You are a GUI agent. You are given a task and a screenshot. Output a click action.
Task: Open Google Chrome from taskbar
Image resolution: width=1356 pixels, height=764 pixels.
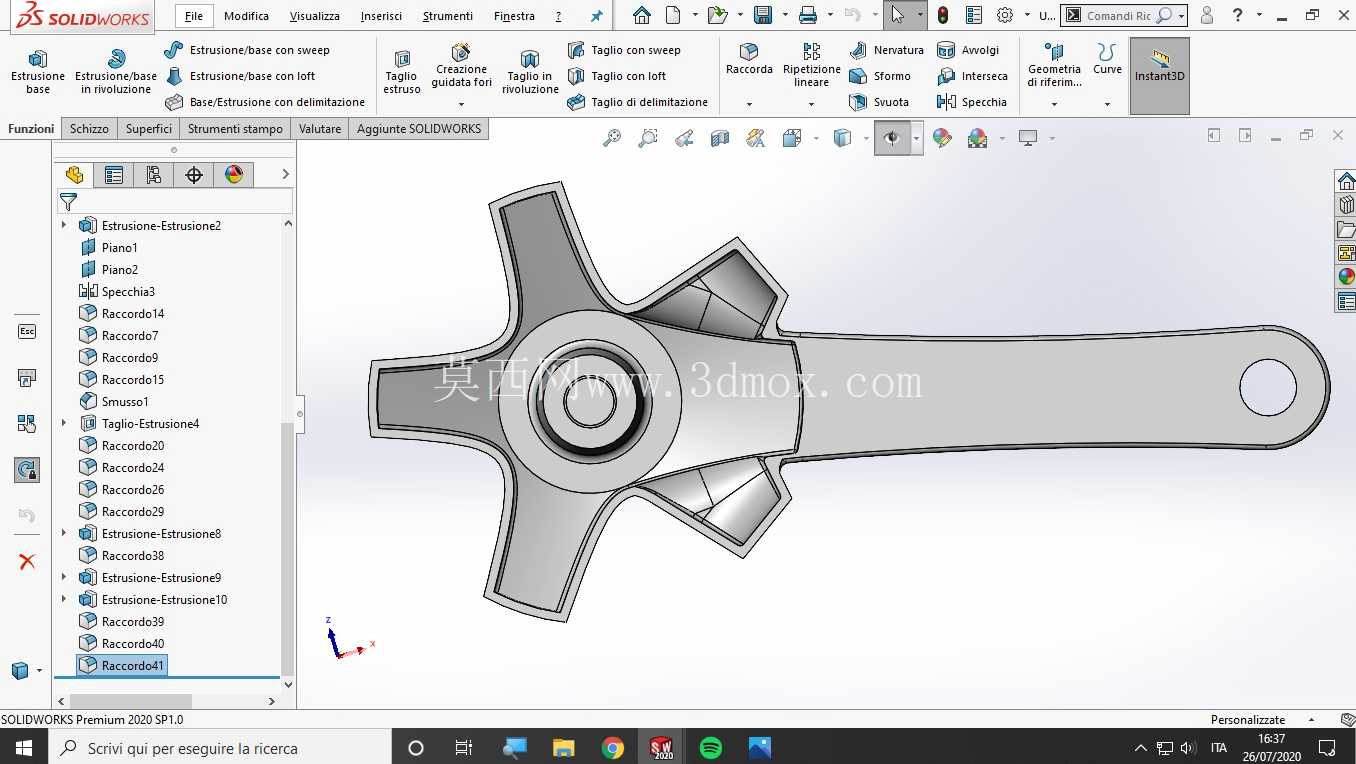point(613,747)
